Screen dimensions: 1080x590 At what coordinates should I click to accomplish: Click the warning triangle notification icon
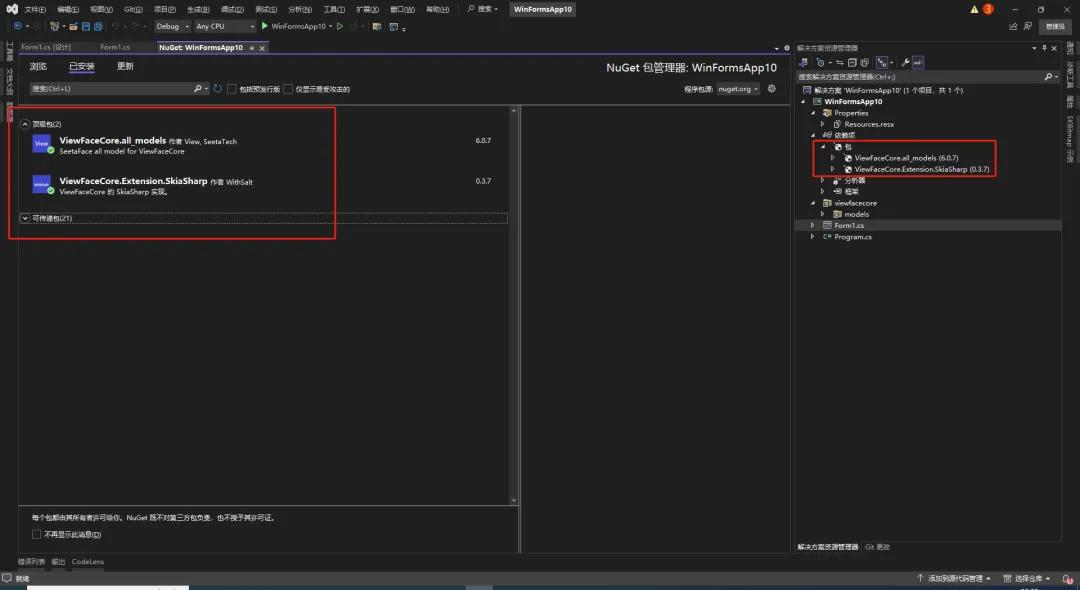click(974, 9)
